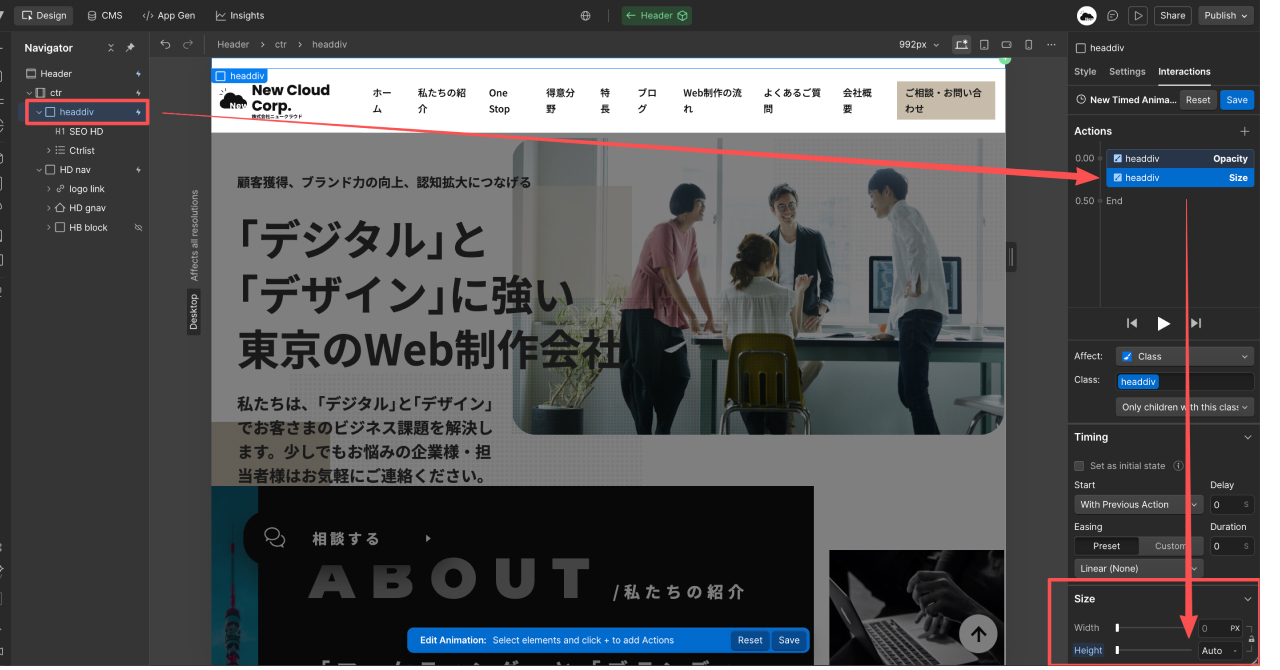Pin the Navigator panel
This screenshot has height=670, width=1280.
[130, 48]
